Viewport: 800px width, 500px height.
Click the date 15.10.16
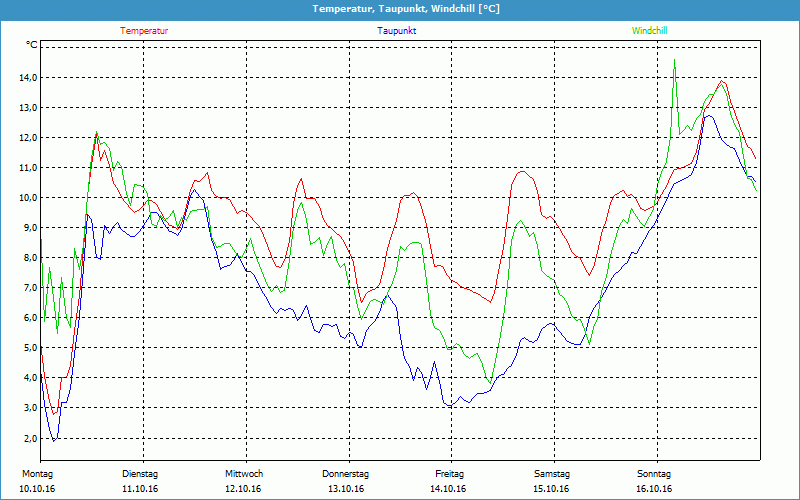[x=551, y=489]
